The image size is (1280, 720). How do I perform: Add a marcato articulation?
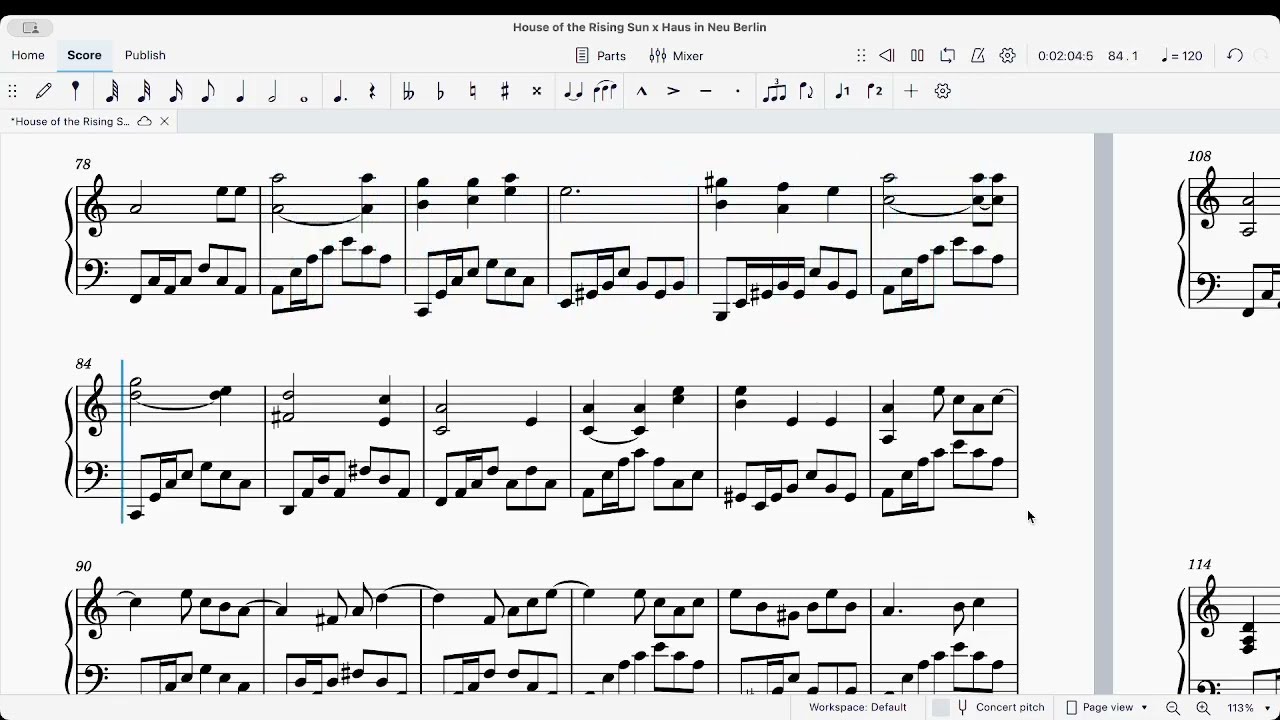(x=642, y=91)
